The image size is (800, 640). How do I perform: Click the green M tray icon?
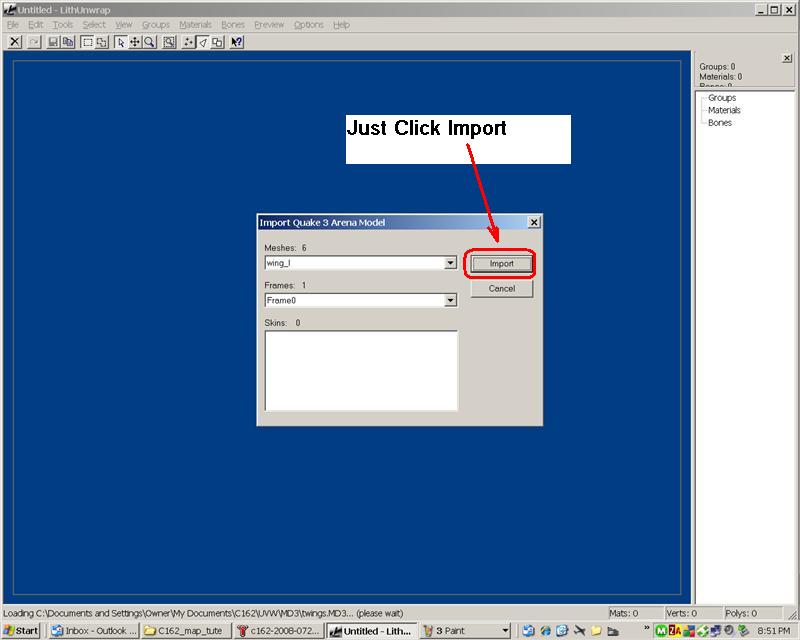(661, 631)
